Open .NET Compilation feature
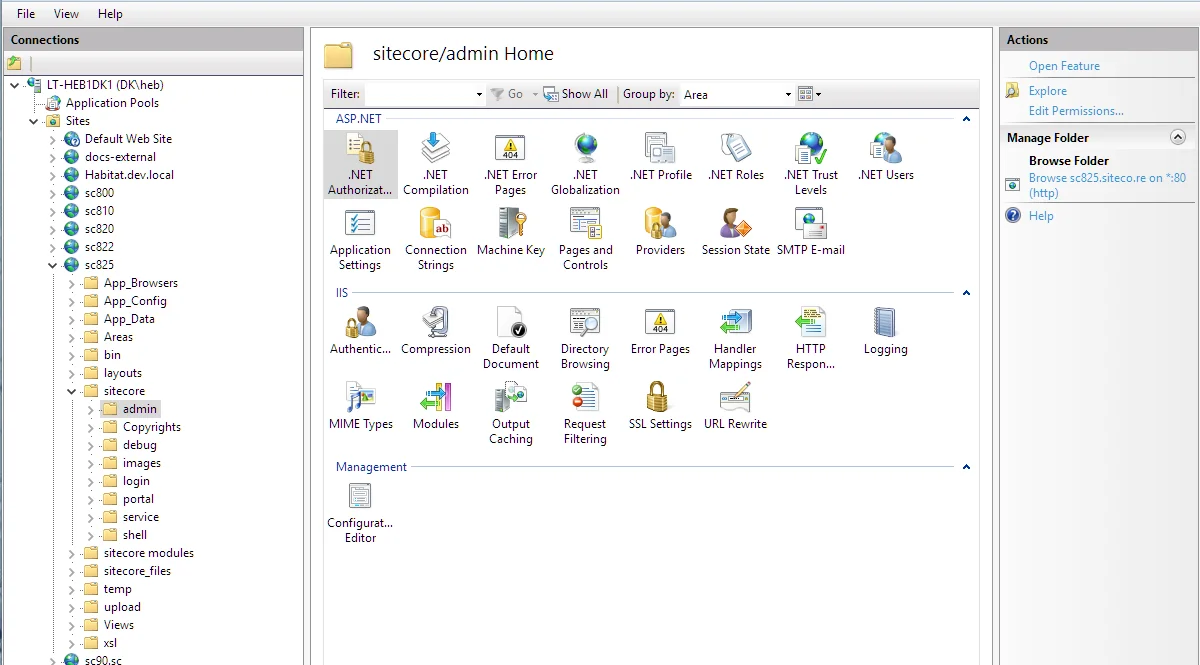1200x665 pixels. point(436,164)
